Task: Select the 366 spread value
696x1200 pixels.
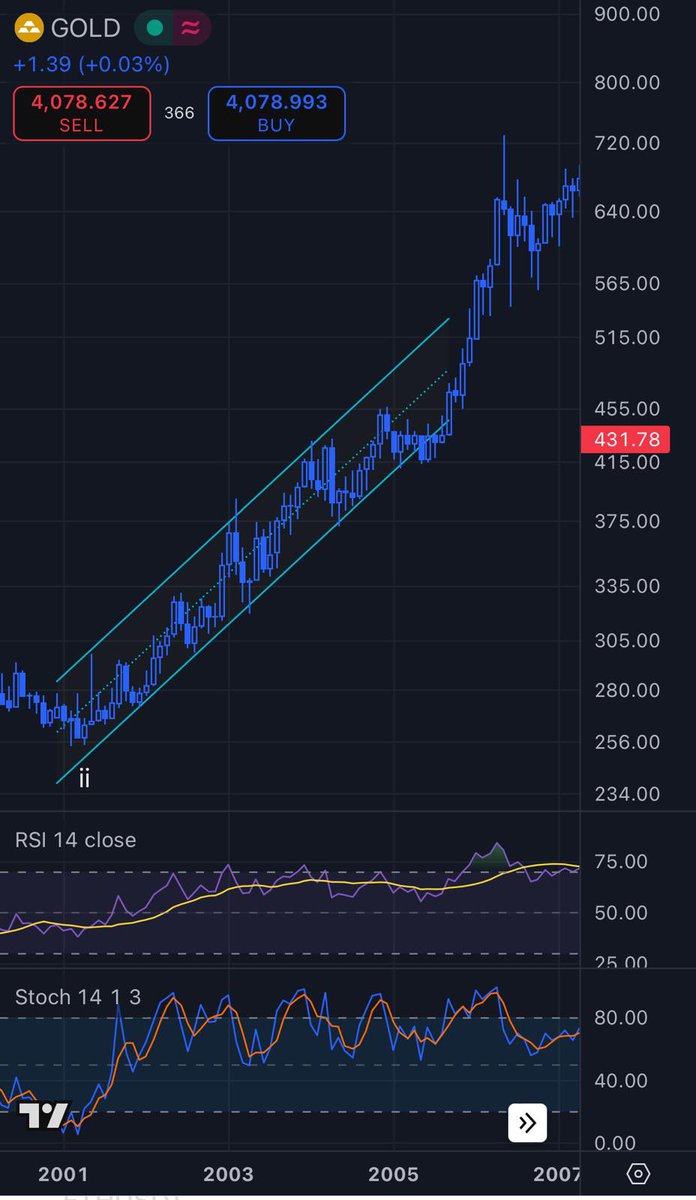Action: pyautogui.click(x=179, y=113)
